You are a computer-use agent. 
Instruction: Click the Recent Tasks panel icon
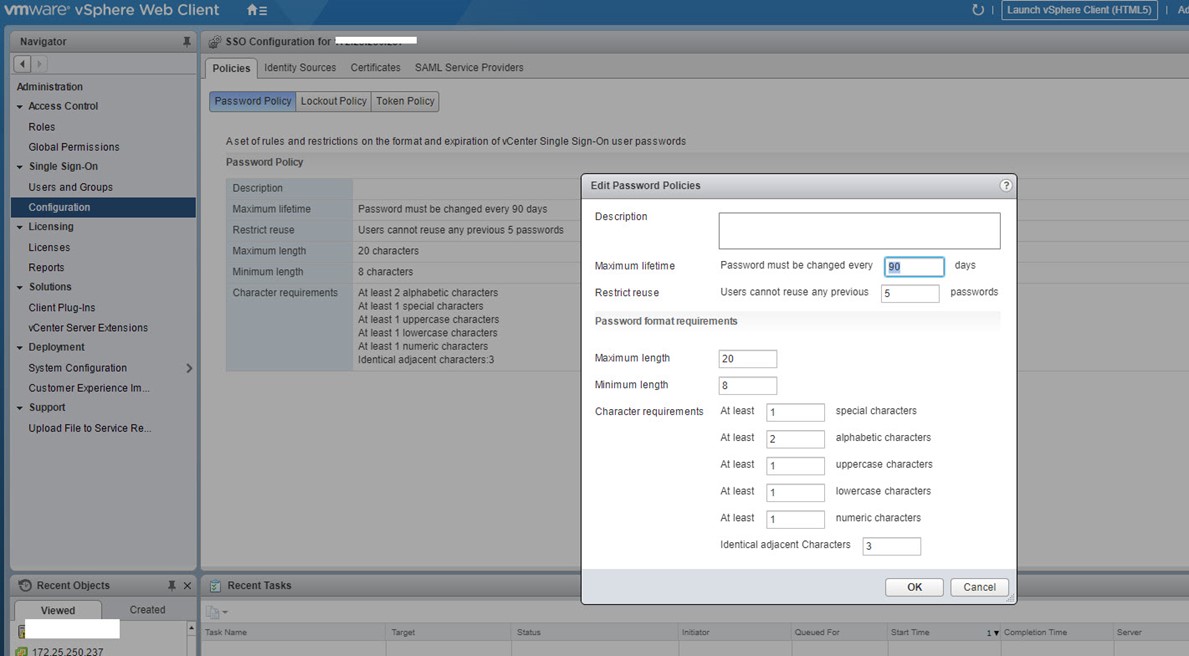tap(215, 585)
